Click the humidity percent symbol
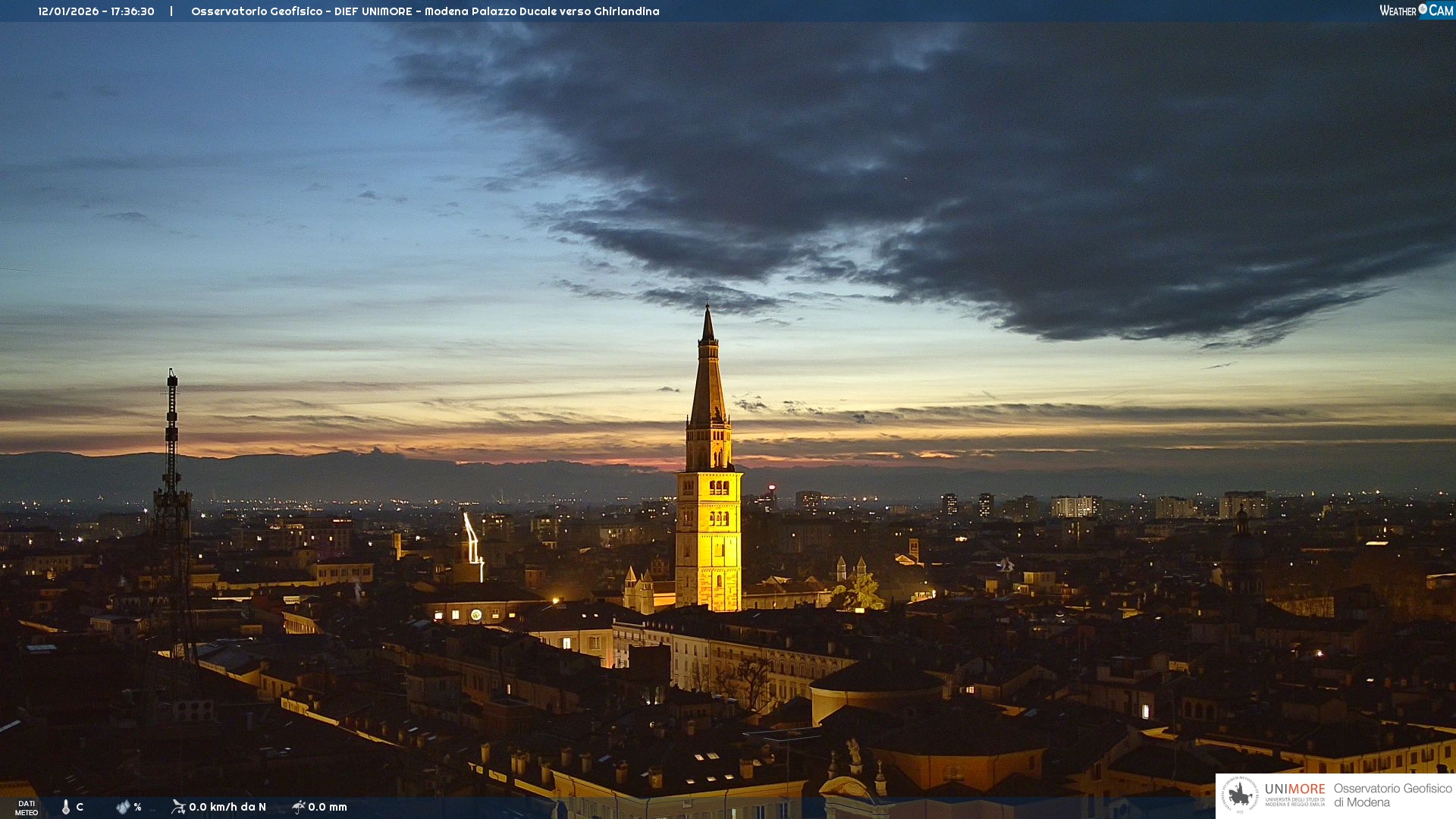Image resolution: width=1456 pixels, height=819 pixels. click(137, 807)
